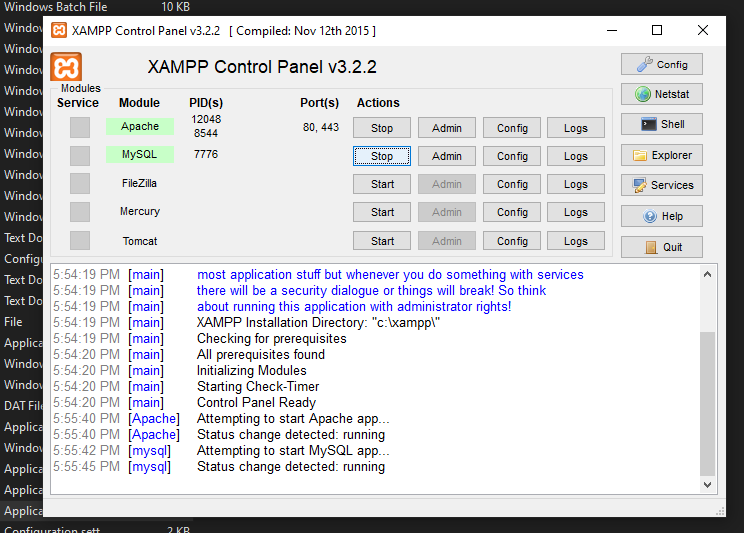
Task: Open the Services manager
Action: tap(661, 185)
